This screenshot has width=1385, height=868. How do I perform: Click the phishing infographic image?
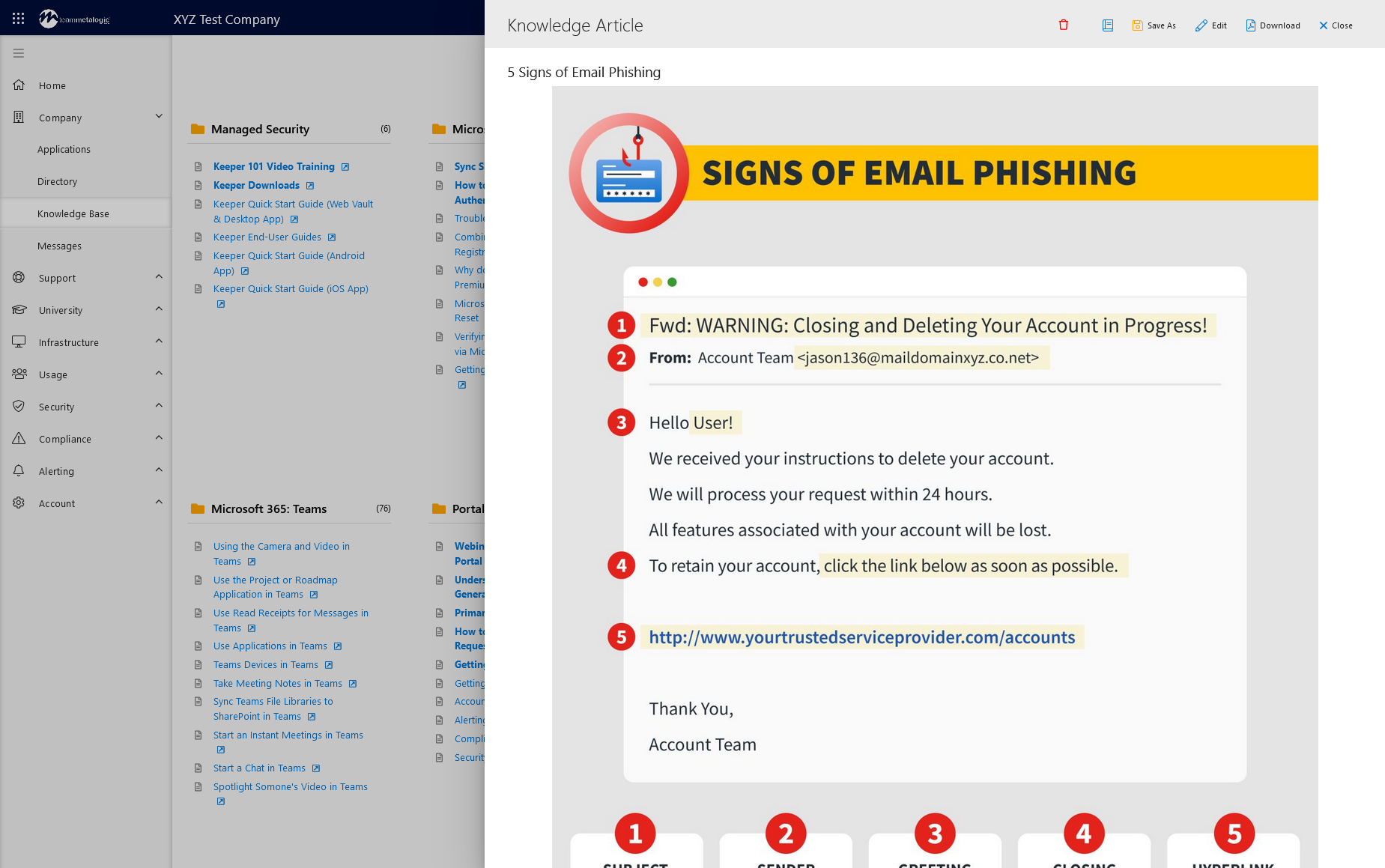935,477
